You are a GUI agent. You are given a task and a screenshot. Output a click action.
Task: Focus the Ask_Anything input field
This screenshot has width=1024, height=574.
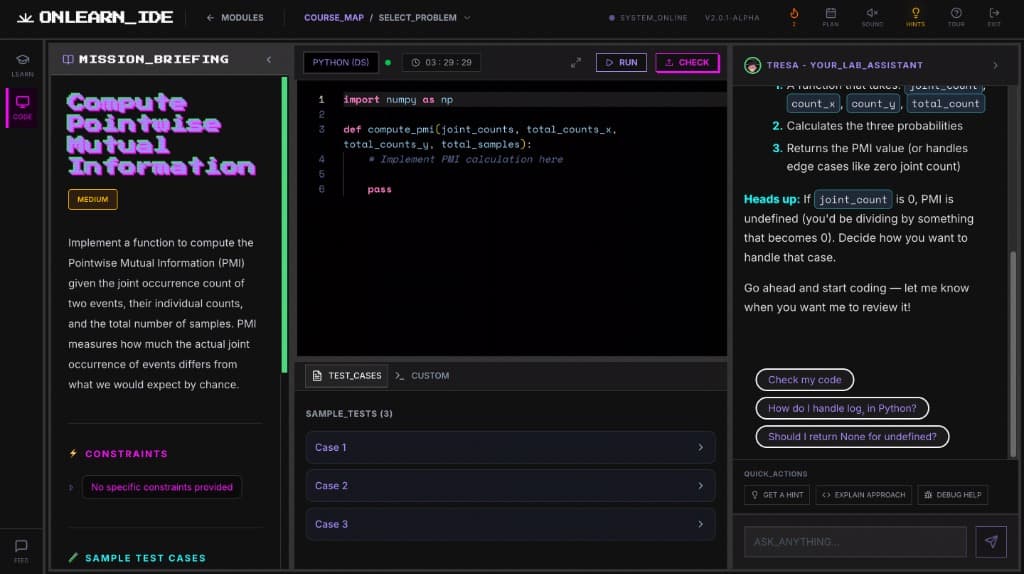point(854,541)
